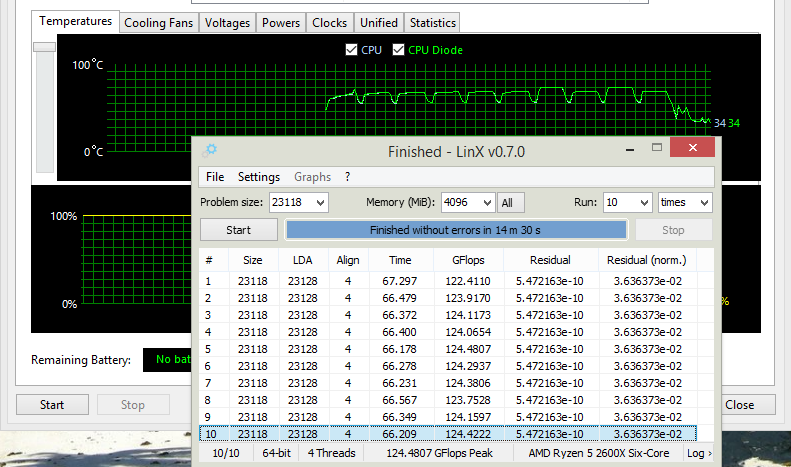Select highlighted GFlops value 124.4222
Screen dimensions: 791x467
click(468, 434)
